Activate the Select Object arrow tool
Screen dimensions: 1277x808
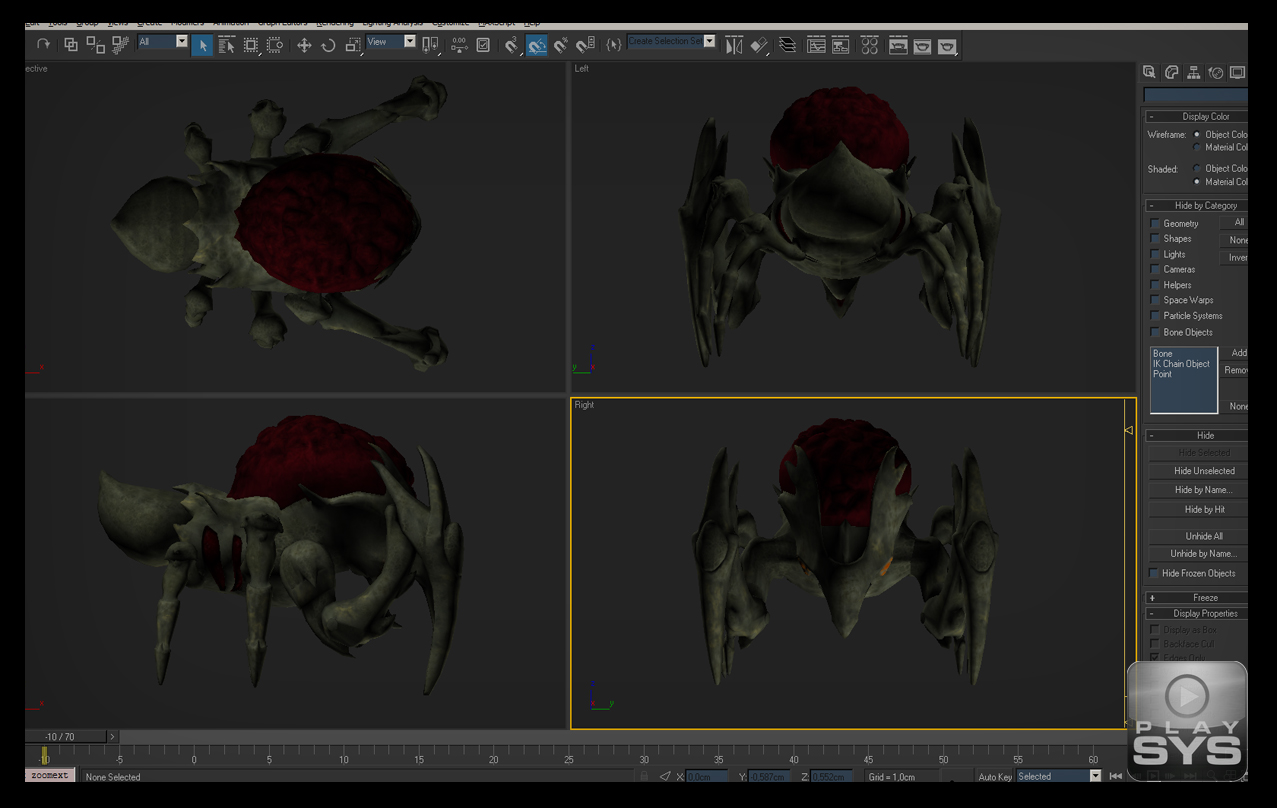point(202,45)
